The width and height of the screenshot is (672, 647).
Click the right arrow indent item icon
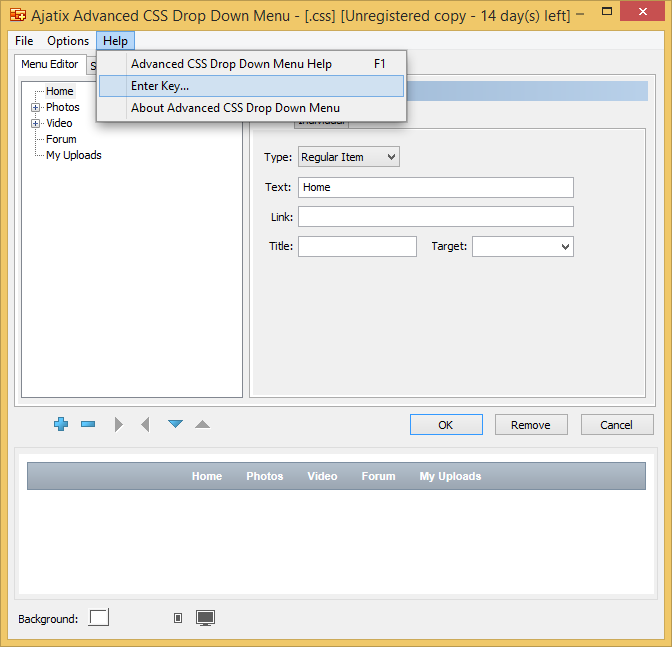pyautogui.click(x=119, y=424)
